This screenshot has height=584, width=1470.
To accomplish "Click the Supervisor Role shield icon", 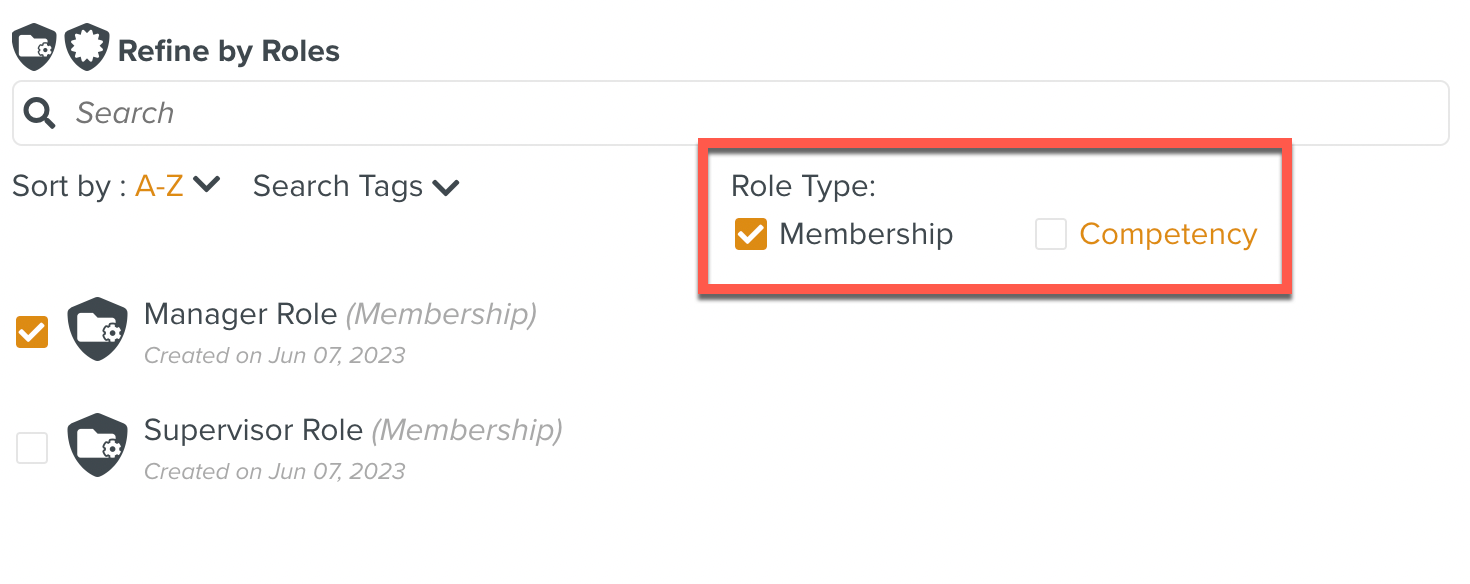I will tap(97, 445).
